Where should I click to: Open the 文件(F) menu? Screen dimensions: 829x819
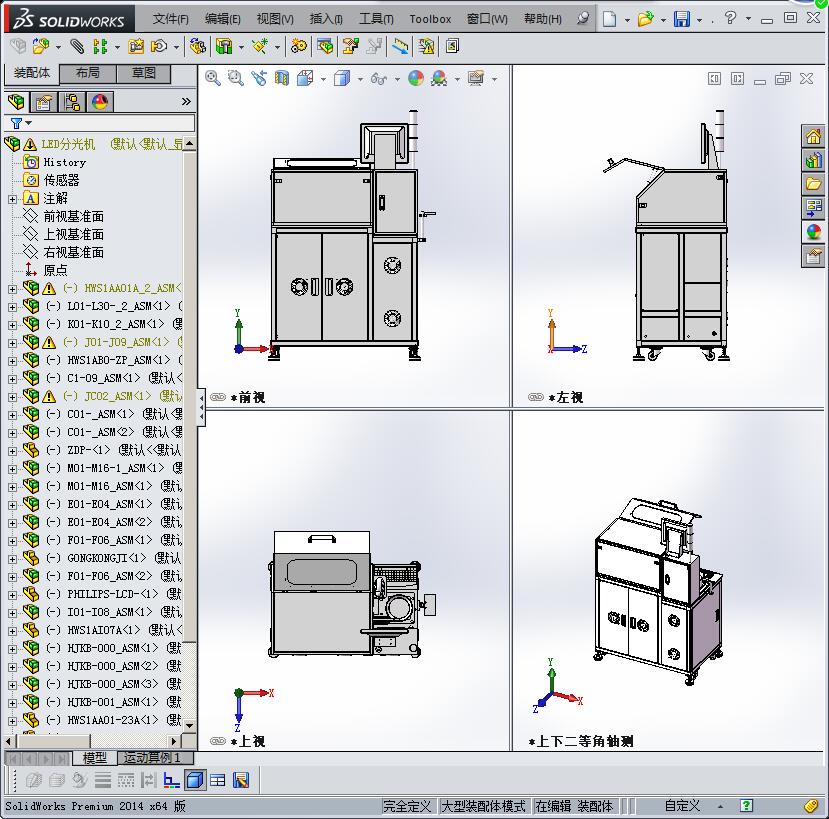[x=170, y=19]
